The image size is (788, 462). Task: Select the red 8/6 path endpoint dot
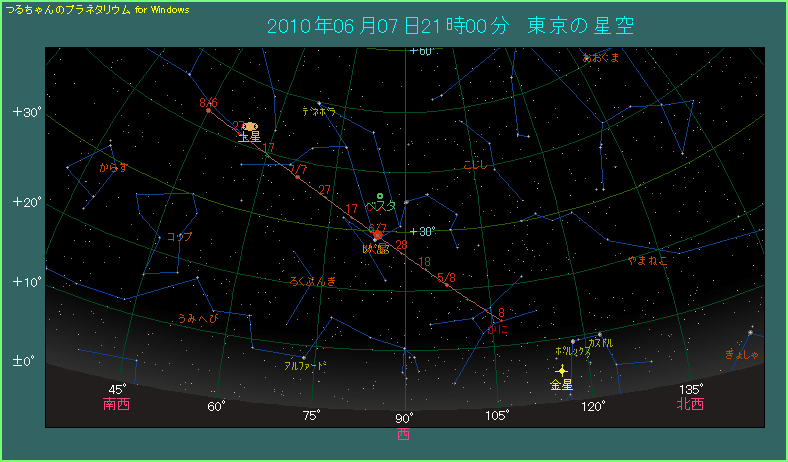pos(208,110)
